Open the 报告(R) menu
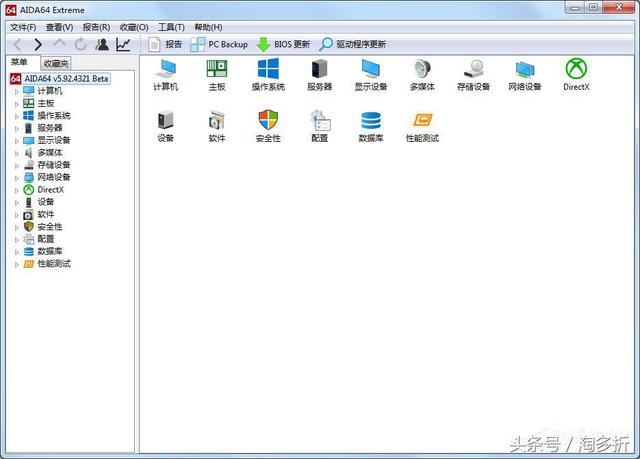 click(96, 27)
